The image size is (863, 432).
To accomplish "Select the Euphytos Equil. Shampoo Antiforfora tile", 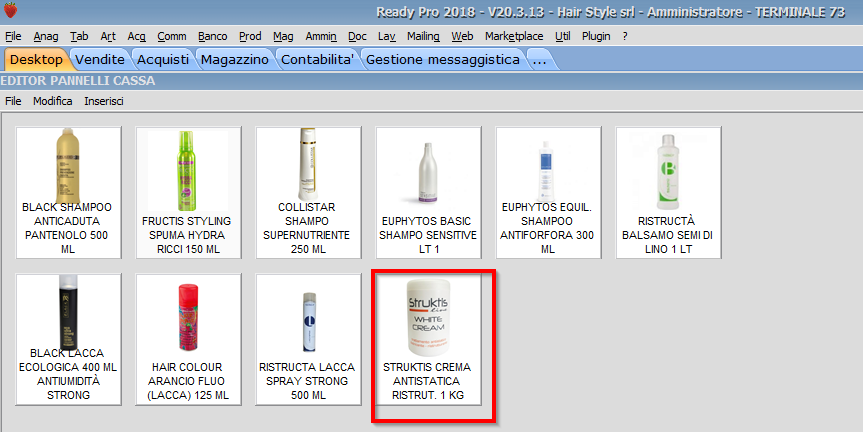I will 548,193.
